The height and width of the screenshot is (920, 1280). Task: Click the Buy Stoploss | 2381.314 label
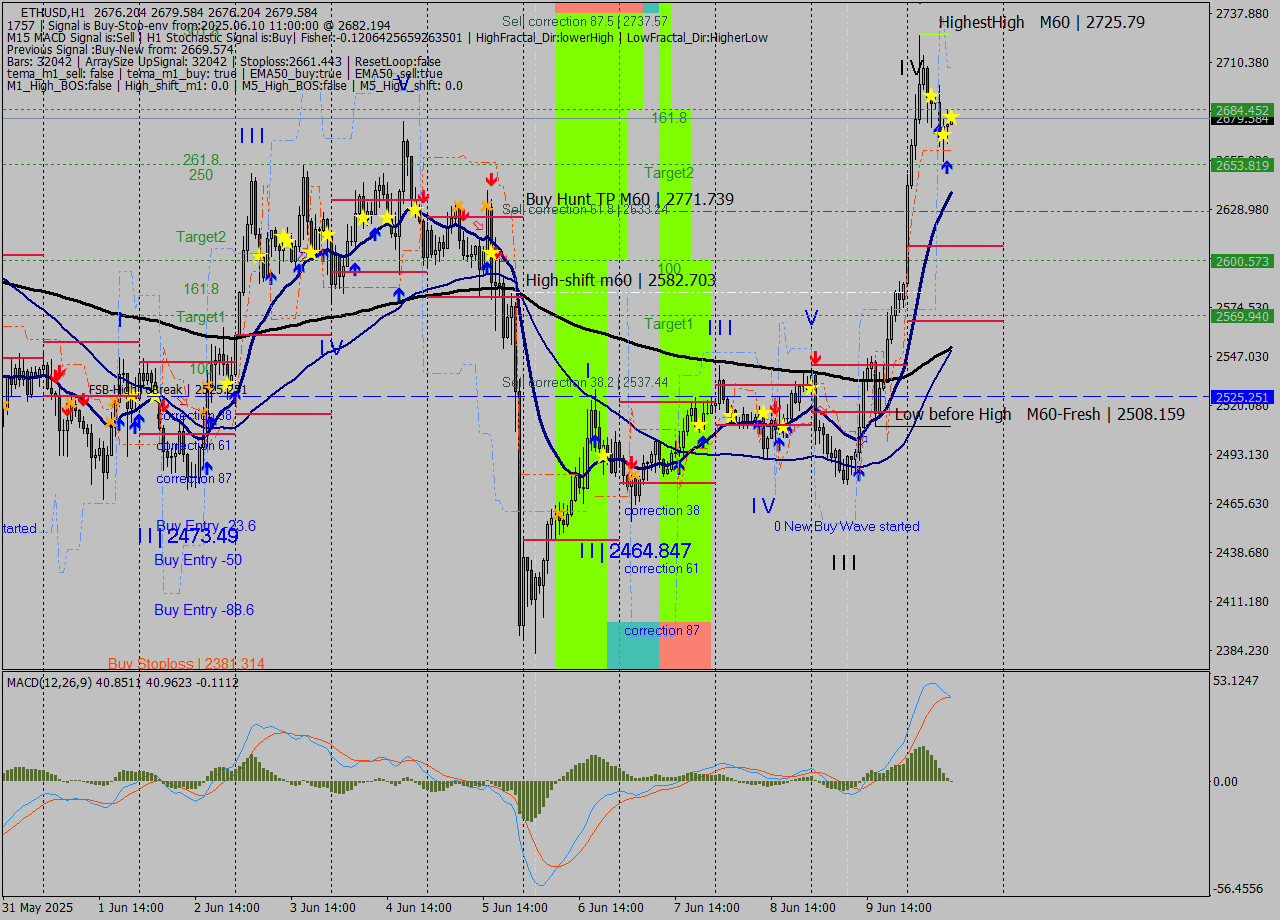(188, 663)
